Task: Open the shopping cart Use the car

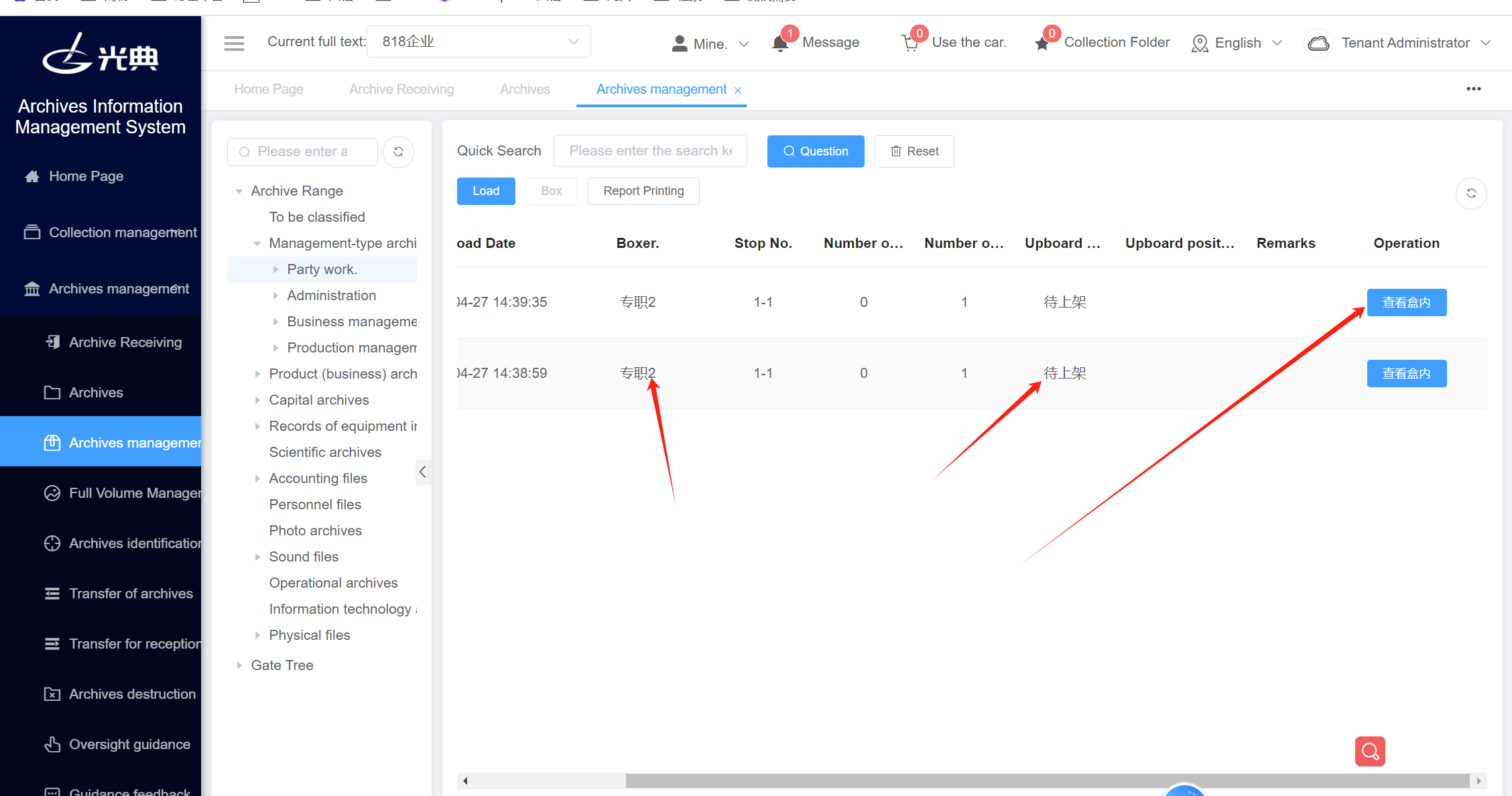Action: click(x=909, y=44)
